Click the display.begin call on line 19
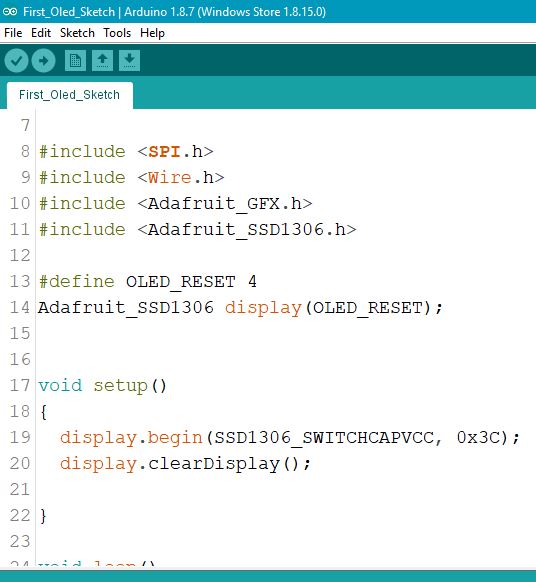Image resolution: width=536 pixels, height=582 pixels. (x=290, y=437)
